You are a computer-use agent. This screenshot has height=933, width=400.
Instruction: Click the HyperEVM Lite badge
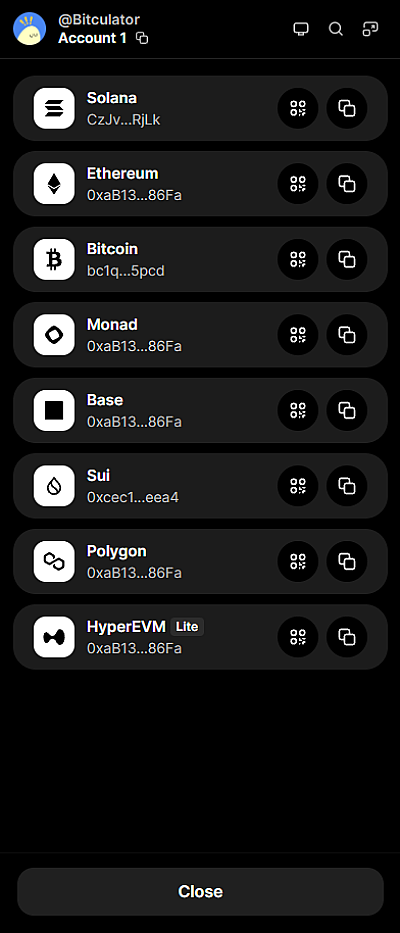point(187,627)
